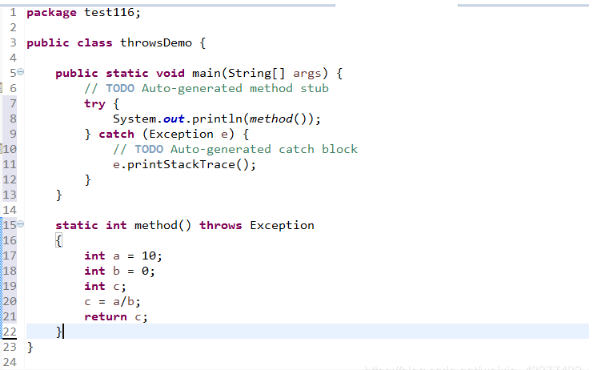Click the opening brace on line 16
This screenshot has height=370, width=595.
click(58, 241)
